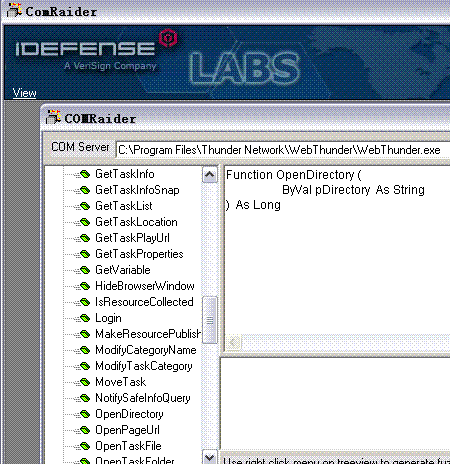Click the ComRaider title bar app icon
The height and width of the screenshot is (464, 450).
[x=14, y=11]
